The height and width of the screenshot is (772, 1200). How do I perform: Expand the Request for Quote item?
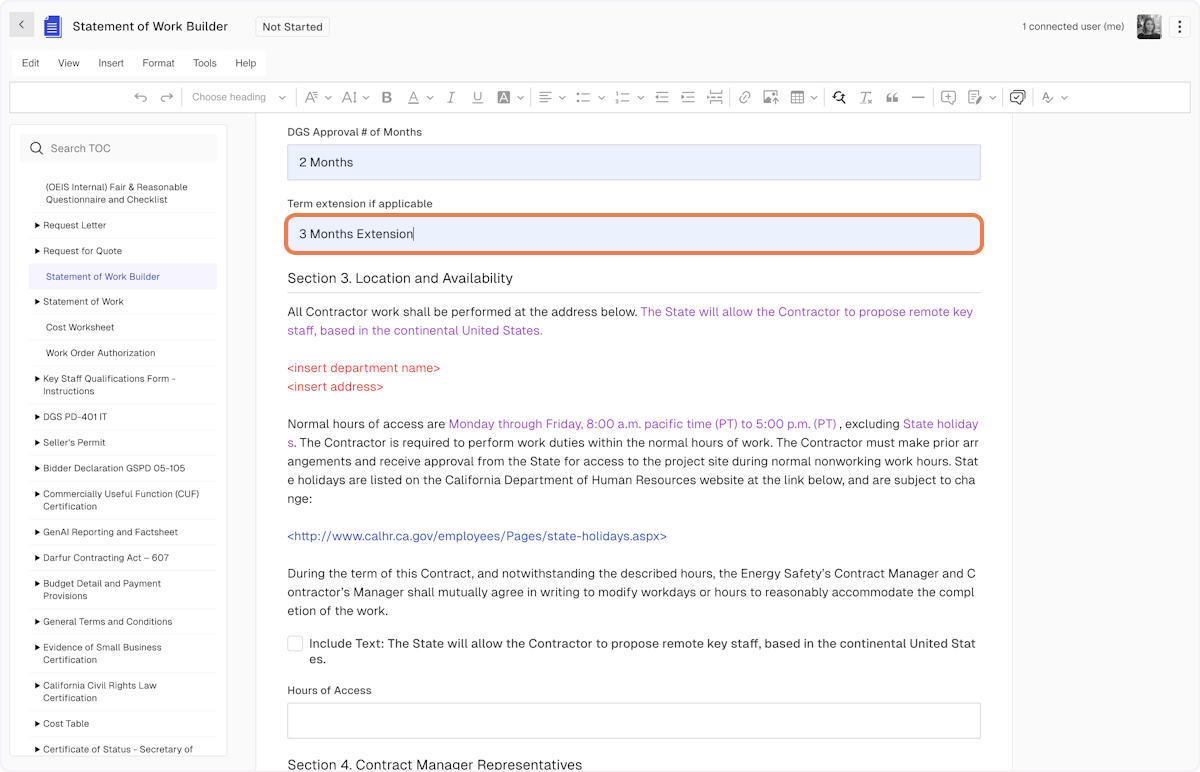38,251
